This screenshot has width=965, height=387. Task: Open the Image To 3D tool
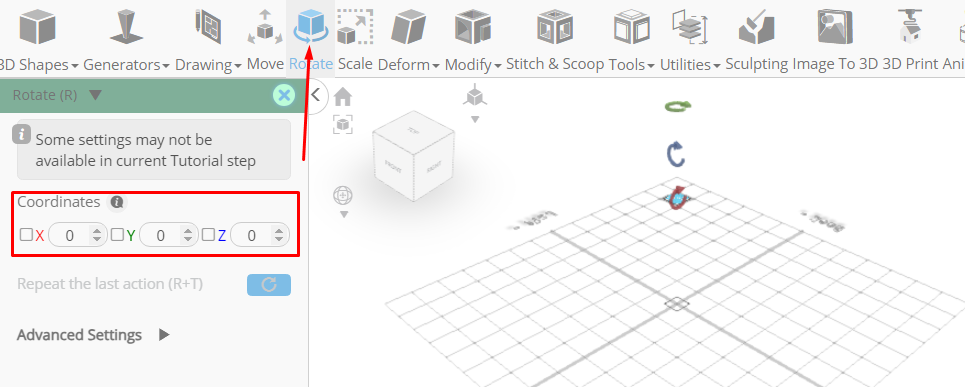[835, 28]
